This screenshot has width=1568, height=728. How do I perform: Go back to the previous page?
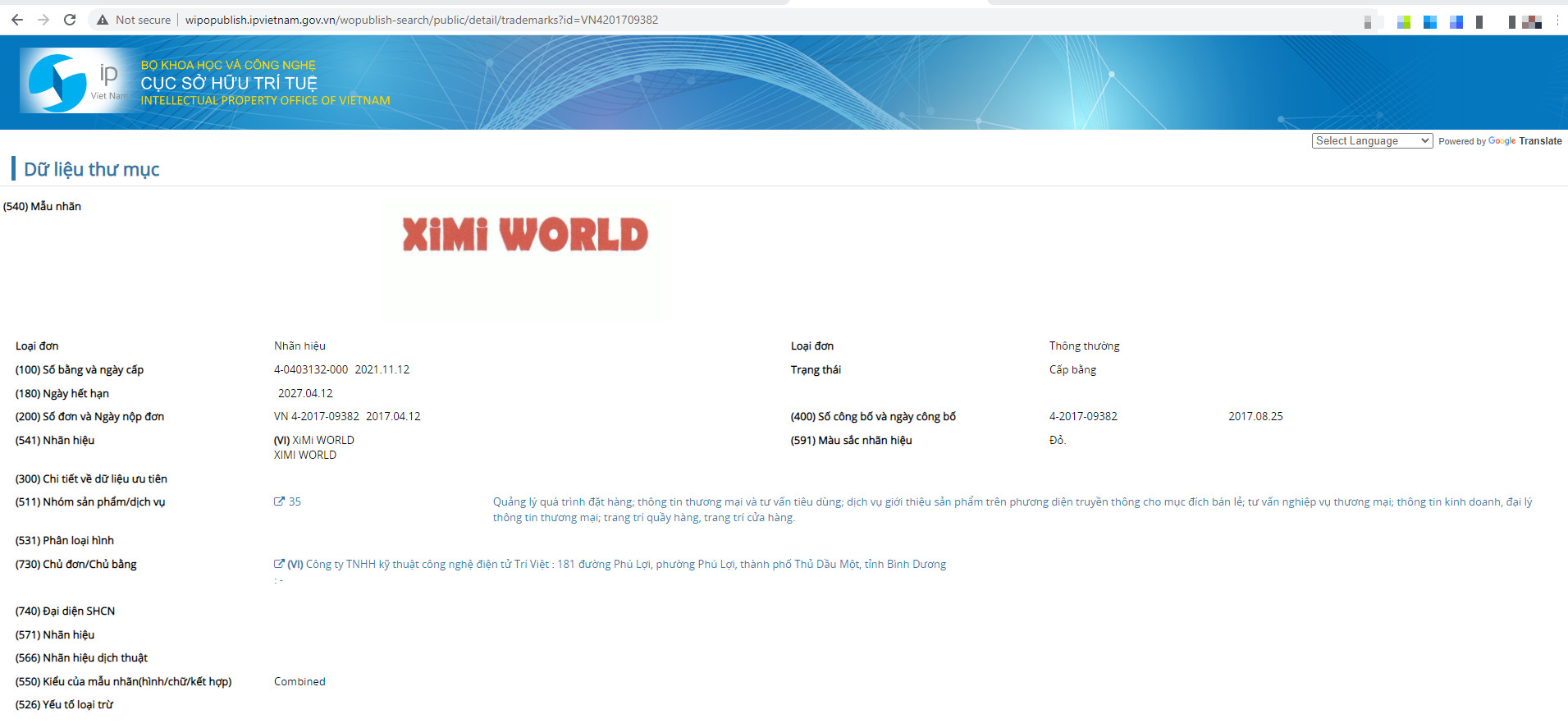click(17, 20)
